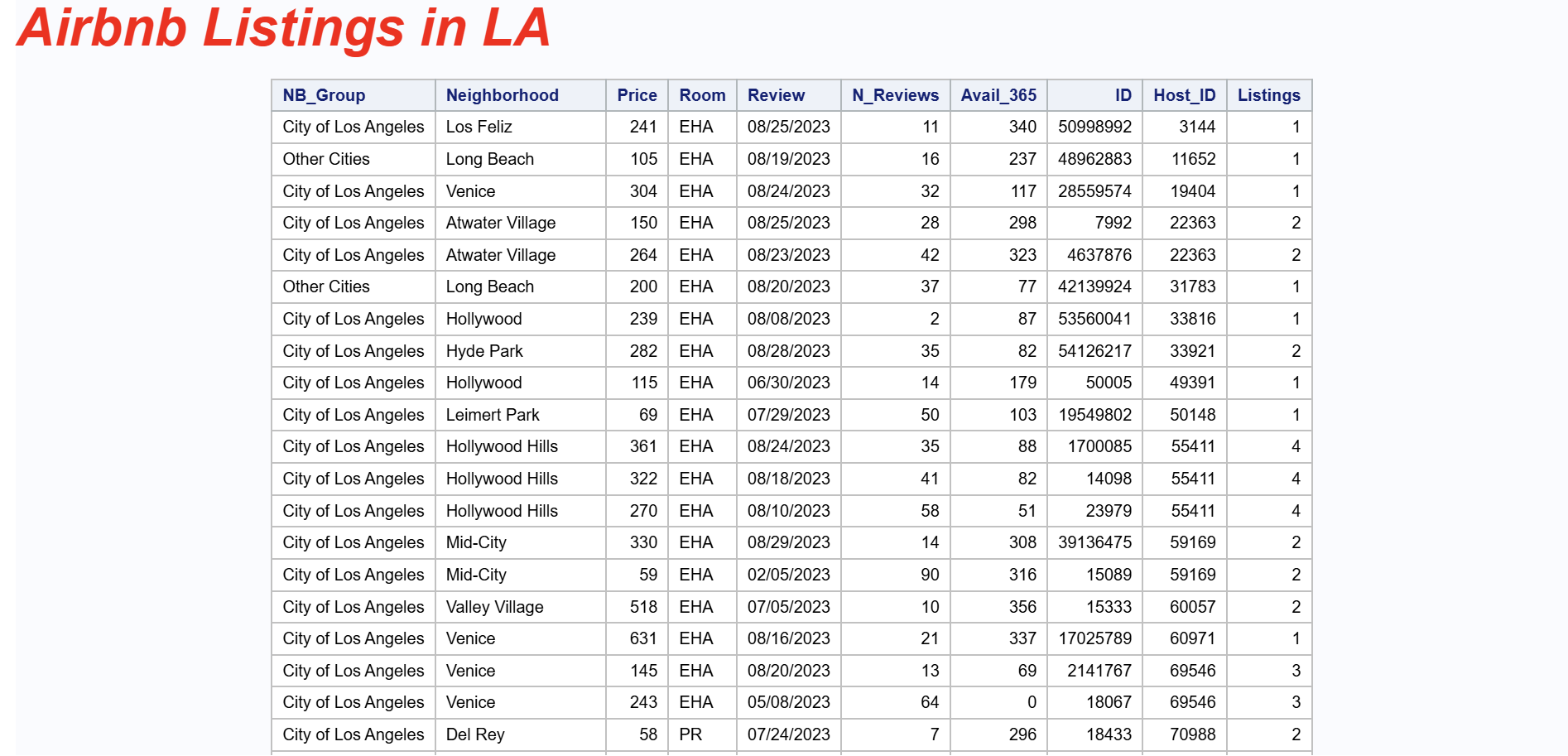
Task: Click ID value 54126217
Action: point(1094,351)
